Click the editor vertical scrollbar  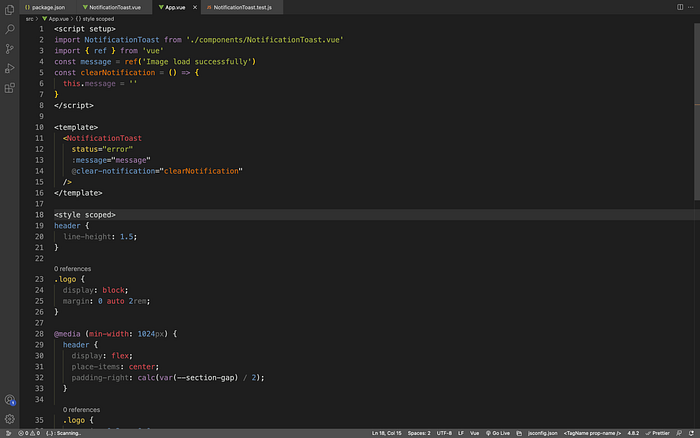click(696, 112)
